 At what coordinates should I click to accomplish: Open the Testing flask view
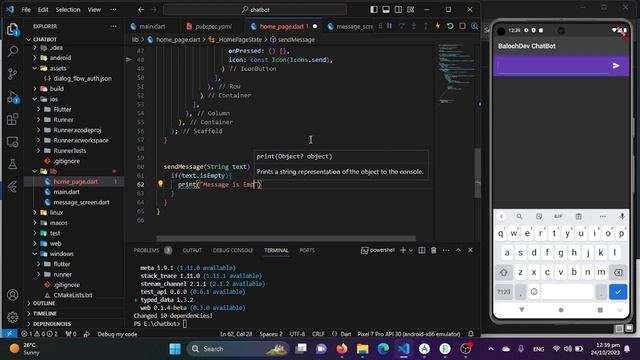click(13, 164)
